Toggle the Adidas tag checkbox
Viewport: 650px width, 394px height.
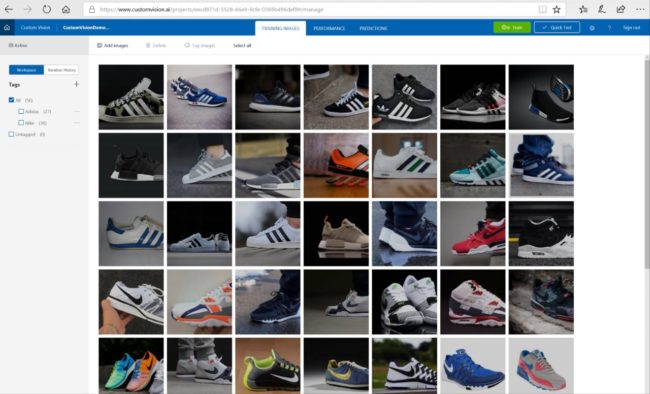[x=21, y=111]
